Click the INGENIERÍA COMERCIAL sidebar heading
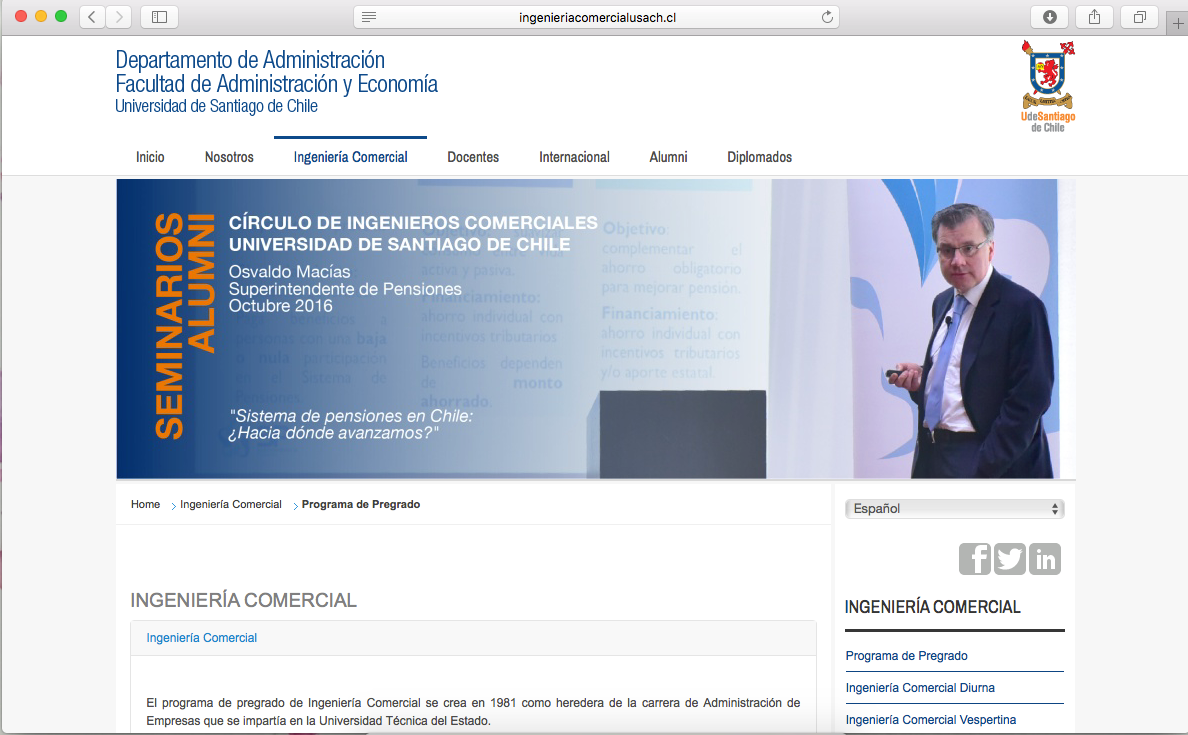 click(933, 607)
